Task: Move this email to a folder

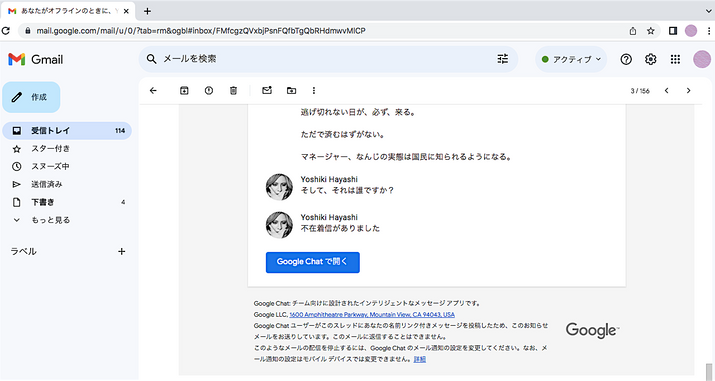Action: point(291,91)
